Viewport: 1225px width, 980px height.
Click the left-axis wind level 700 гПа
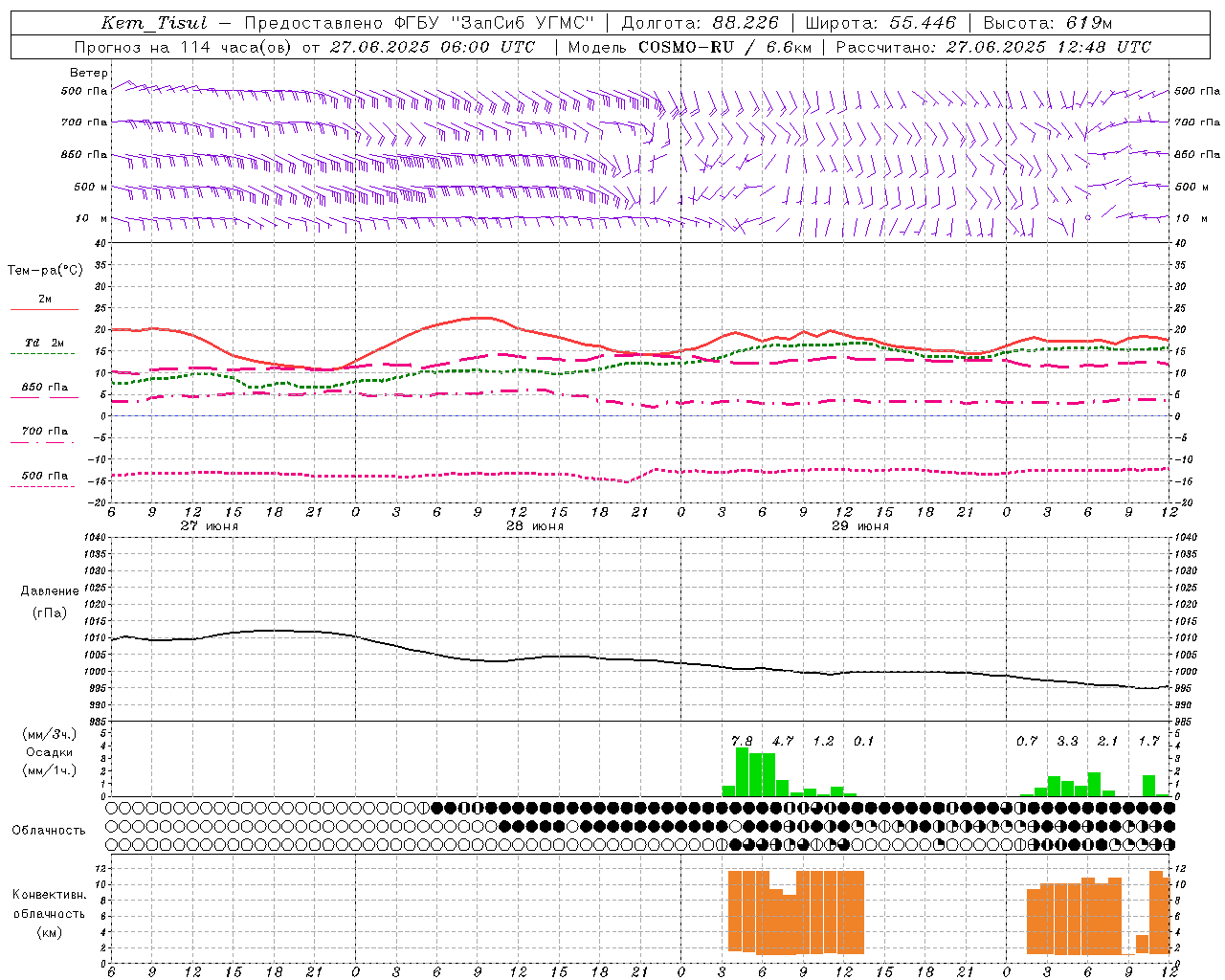click(x=84, y=122)
